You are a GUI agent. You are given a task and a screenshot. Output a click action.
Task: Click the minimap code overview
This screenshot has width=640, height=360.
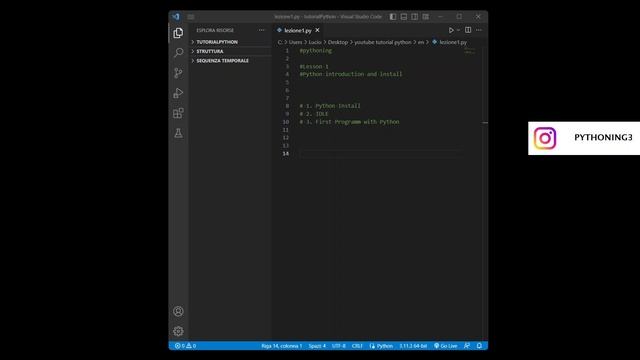tap(470, 52)
